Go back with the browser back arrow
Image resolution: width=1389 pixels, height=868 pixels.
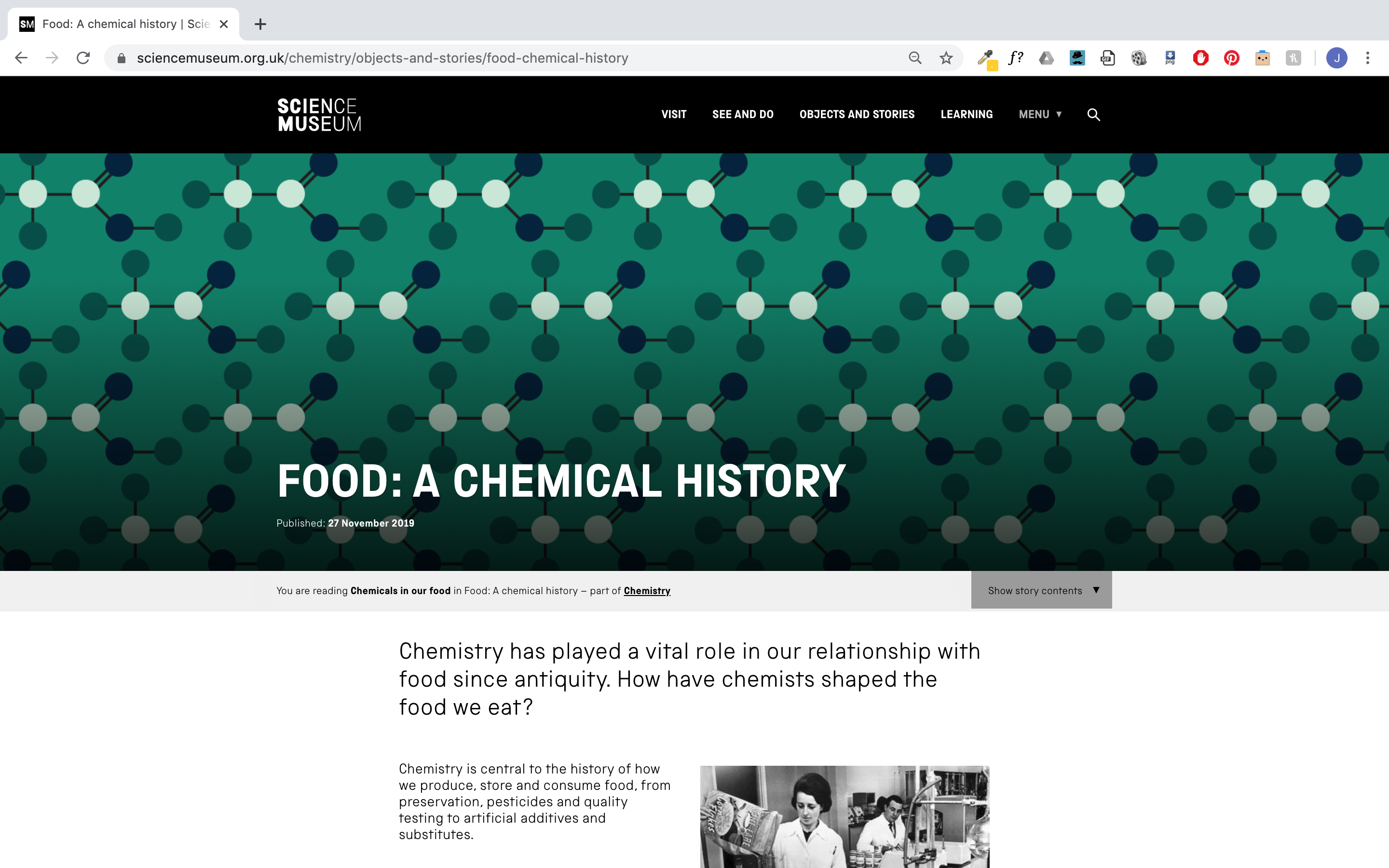(x=21, y=58)
